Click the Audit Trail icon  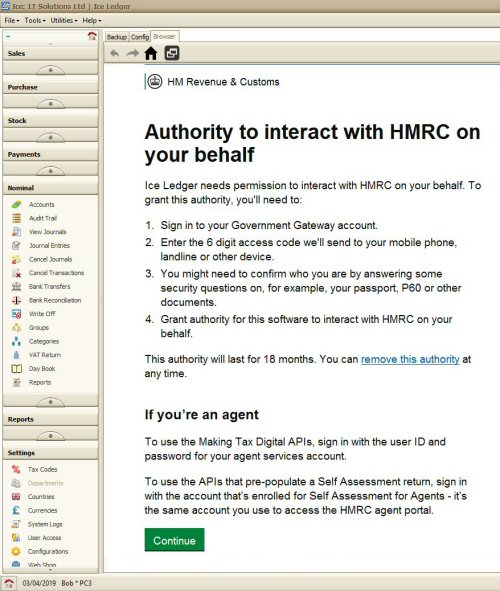[16, 218]
